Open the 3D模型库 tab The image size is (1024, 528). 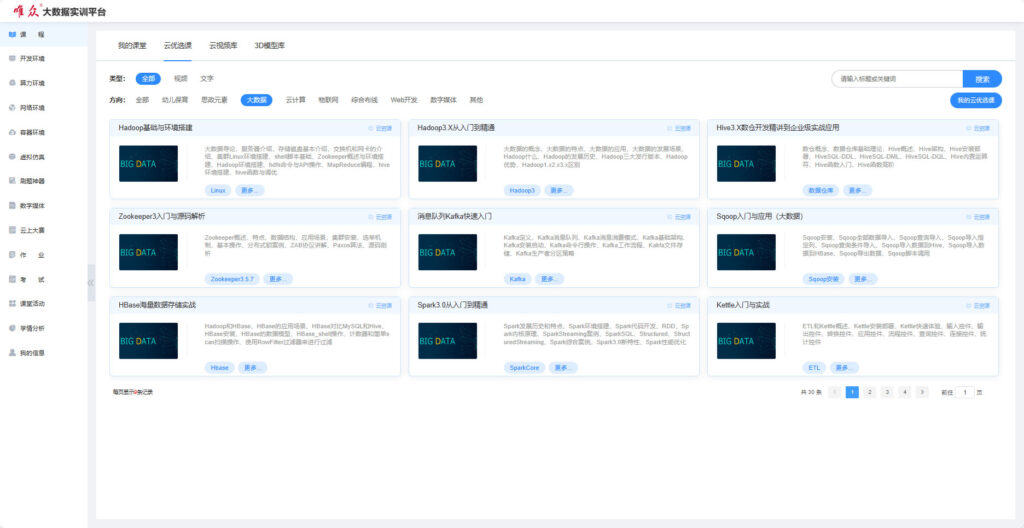[270, 46]
